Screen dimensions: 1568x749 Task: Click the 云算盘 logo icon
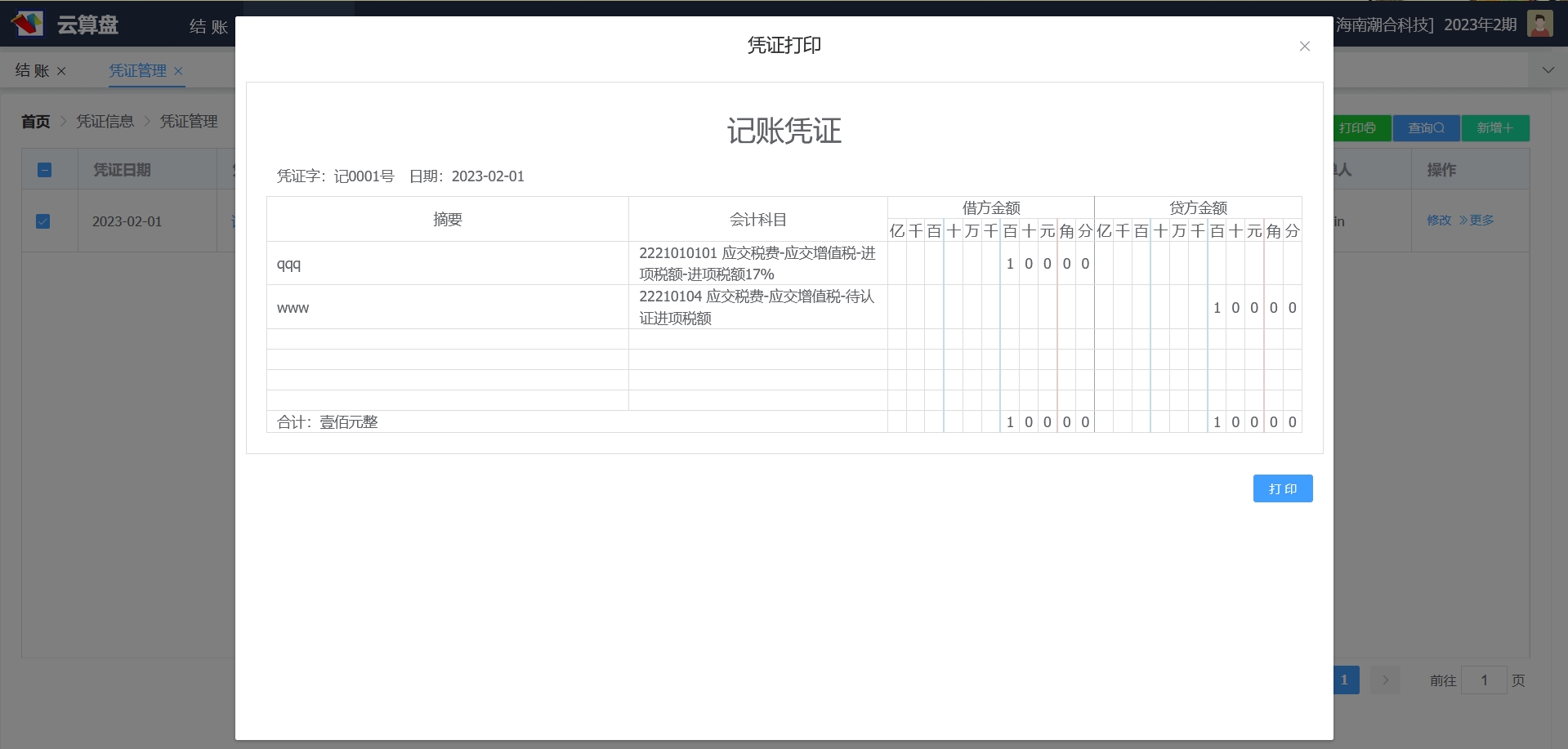click(x=27, y=24)
